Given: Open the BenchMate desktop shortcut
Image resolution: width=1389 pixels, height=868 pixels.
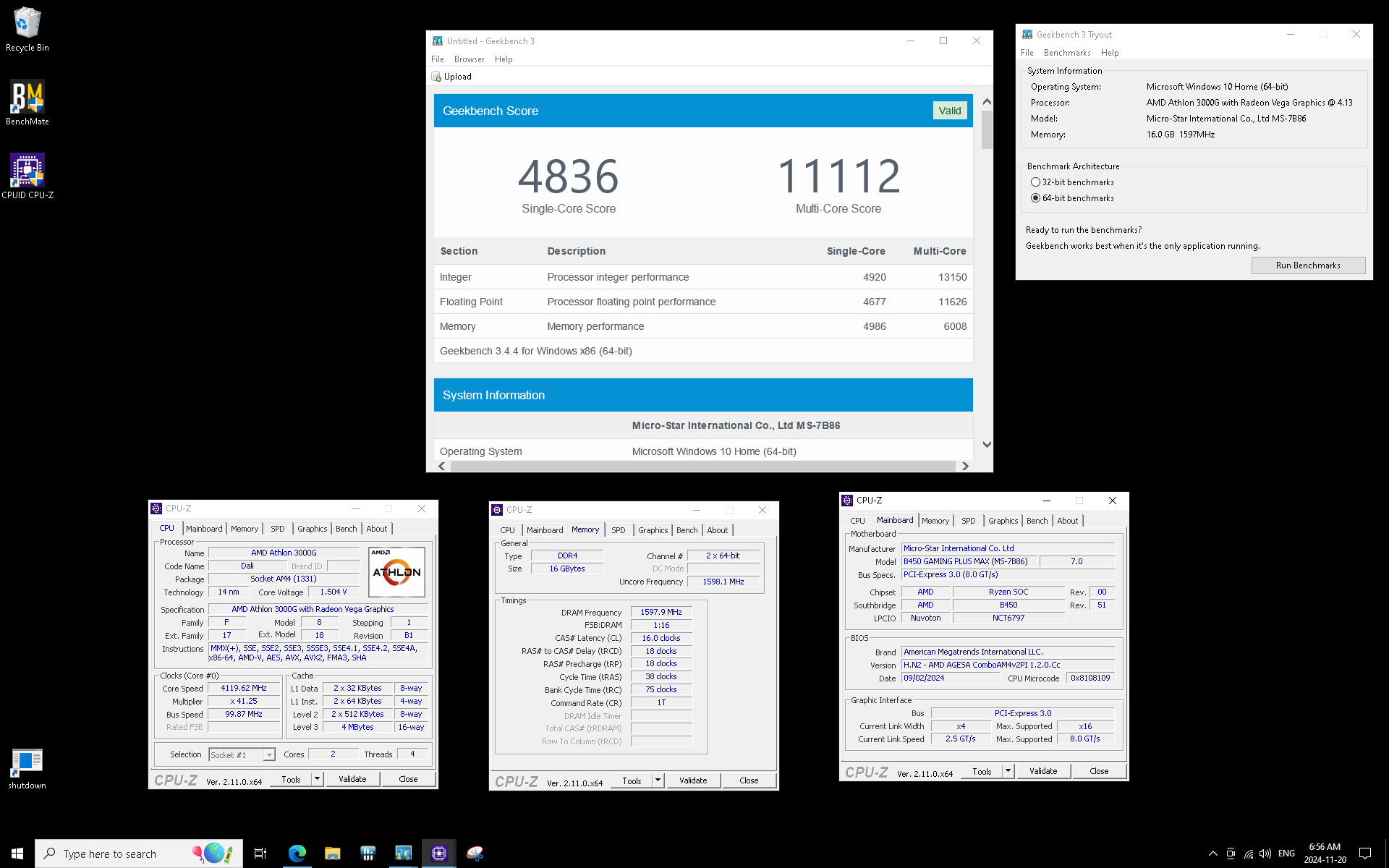Looking at the screenshot, I should 27,103.
